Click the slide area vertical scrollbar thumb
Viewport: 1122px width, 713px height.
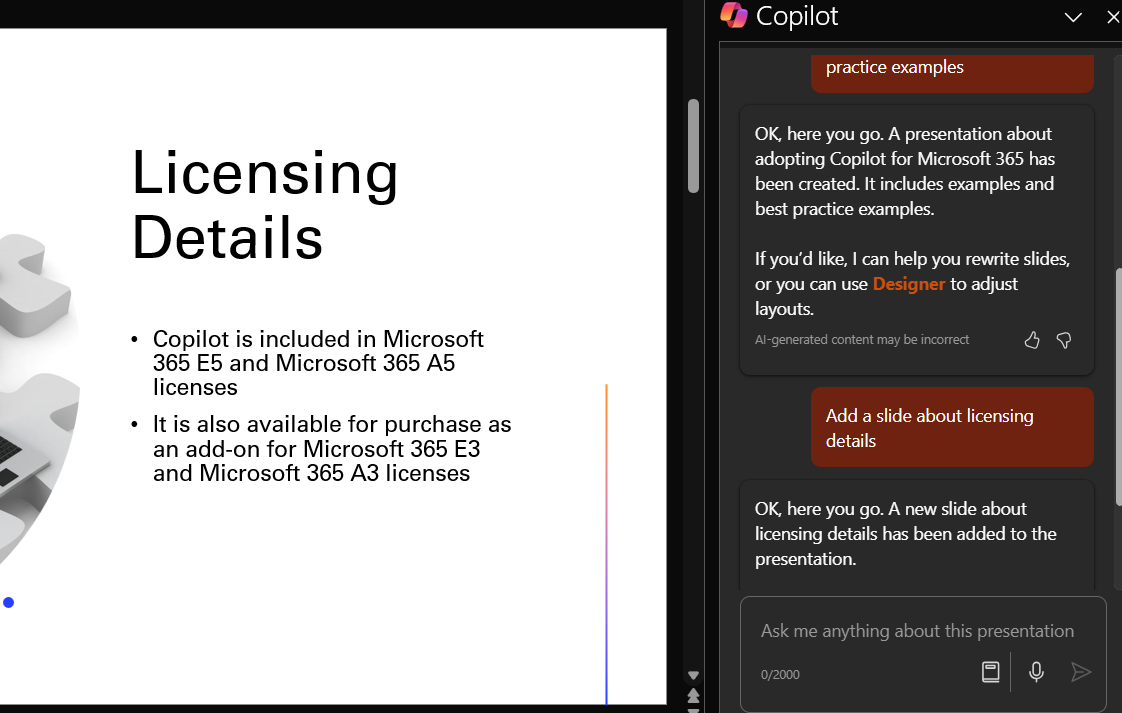coord(693,146)
